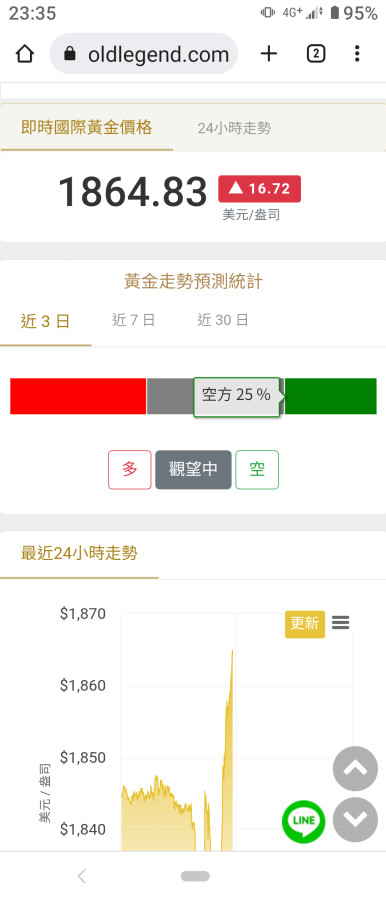This screenshot has height=900, width=386.
Task: Open a new tab with plus icon
Action: click(269, 54)
